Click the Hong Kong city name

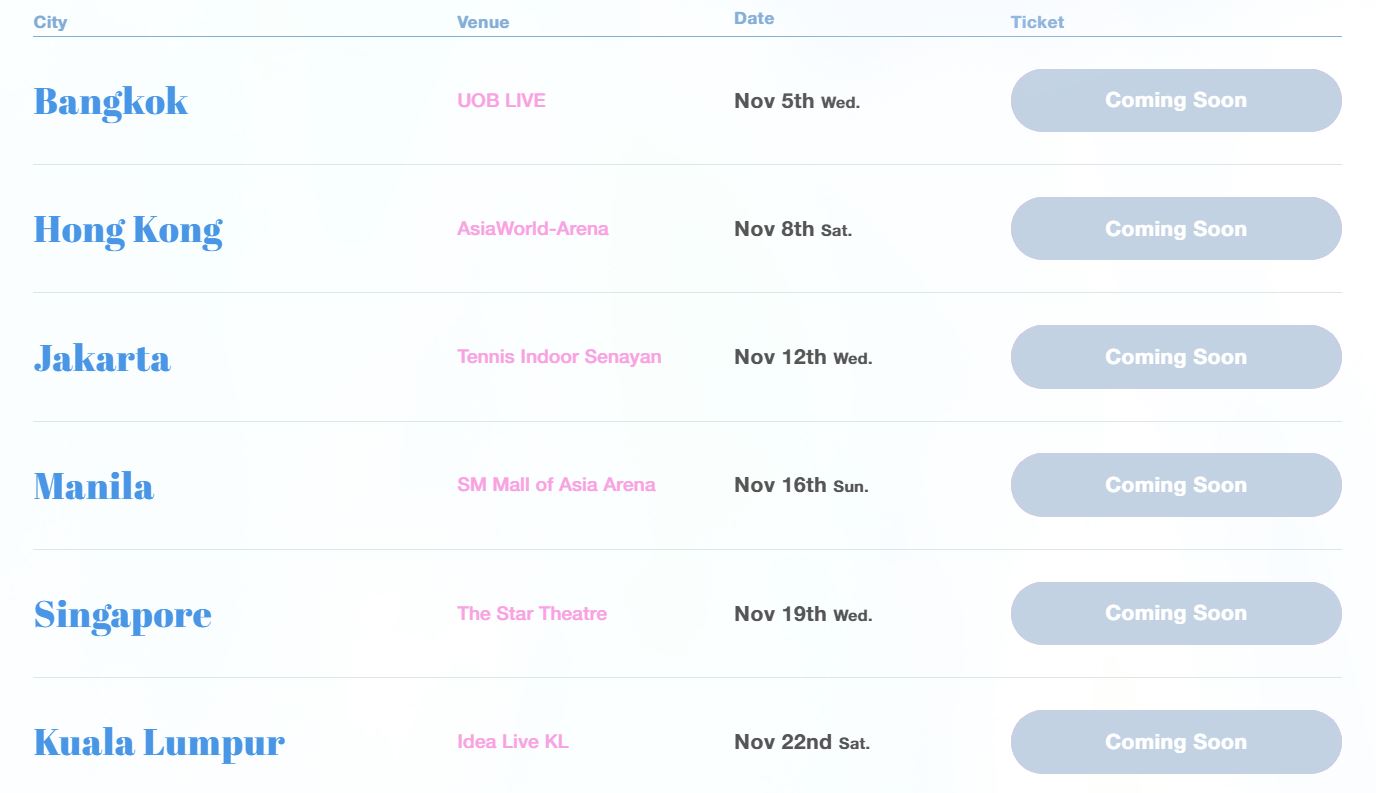tap(128, 230)
